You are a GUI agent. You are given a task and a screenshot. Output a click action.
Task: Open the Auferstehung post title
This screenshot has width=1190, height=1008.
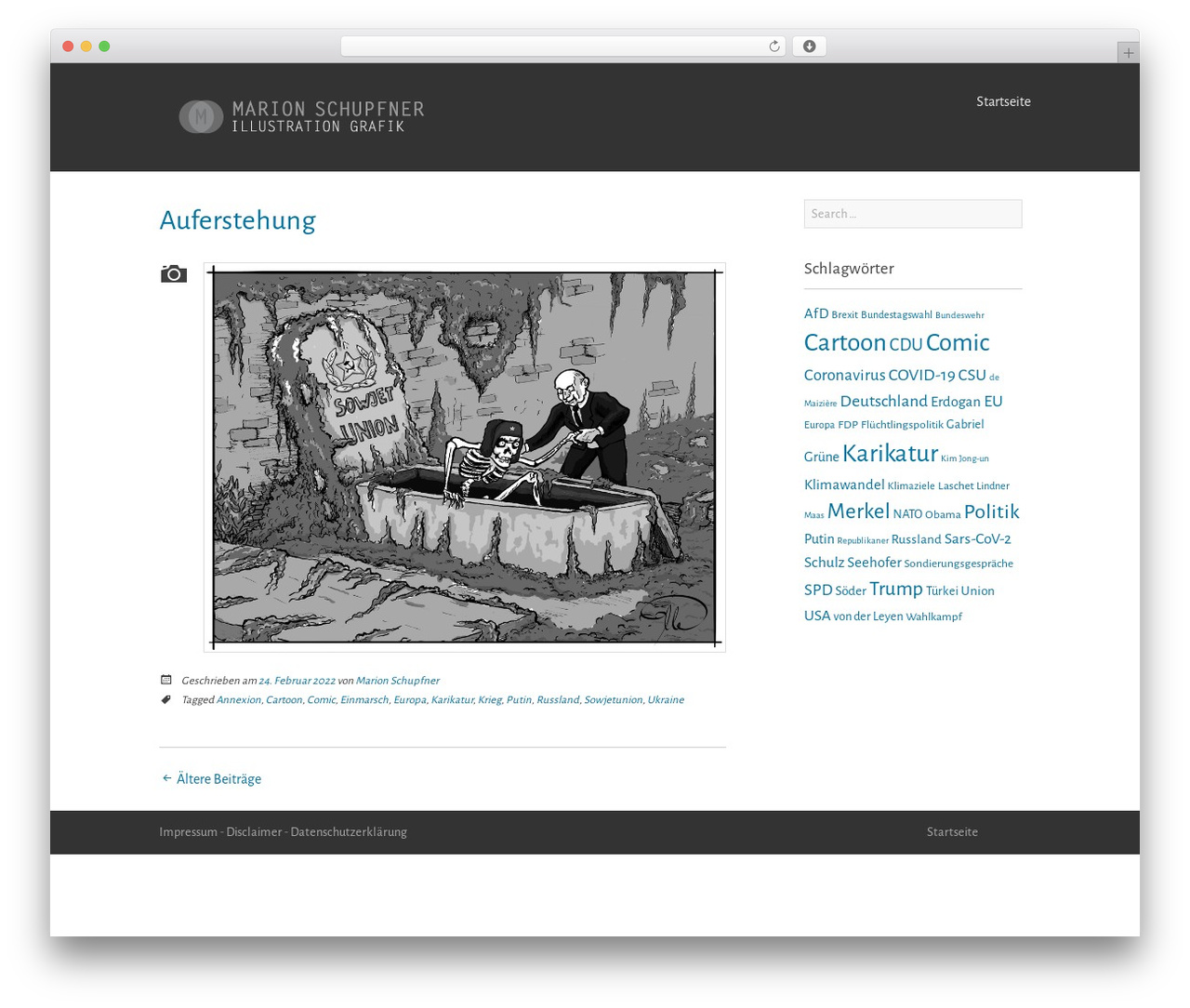(x=238, y=220)
